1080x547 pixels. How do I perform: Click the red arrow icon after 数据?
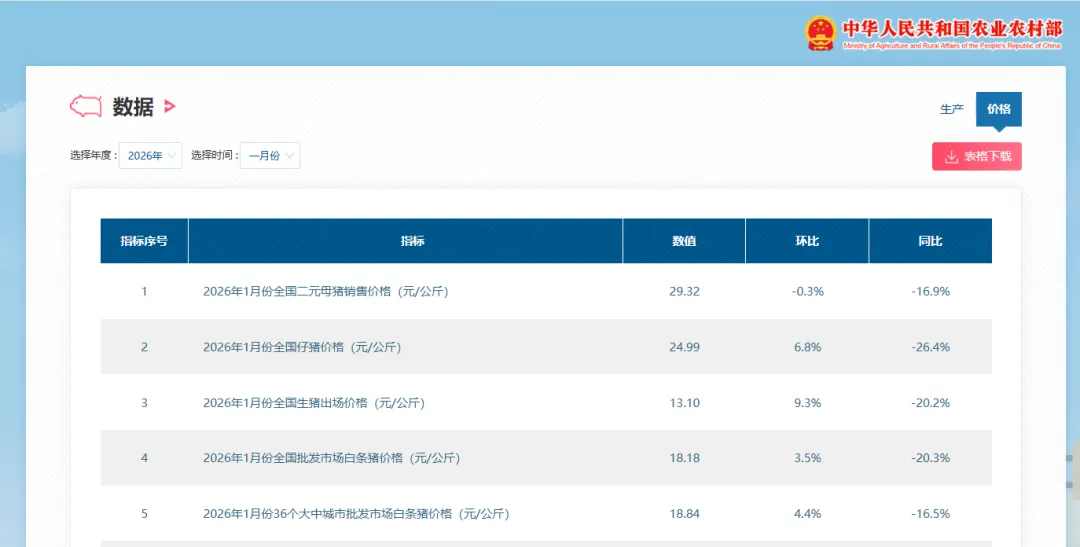[x=169, y=106]
